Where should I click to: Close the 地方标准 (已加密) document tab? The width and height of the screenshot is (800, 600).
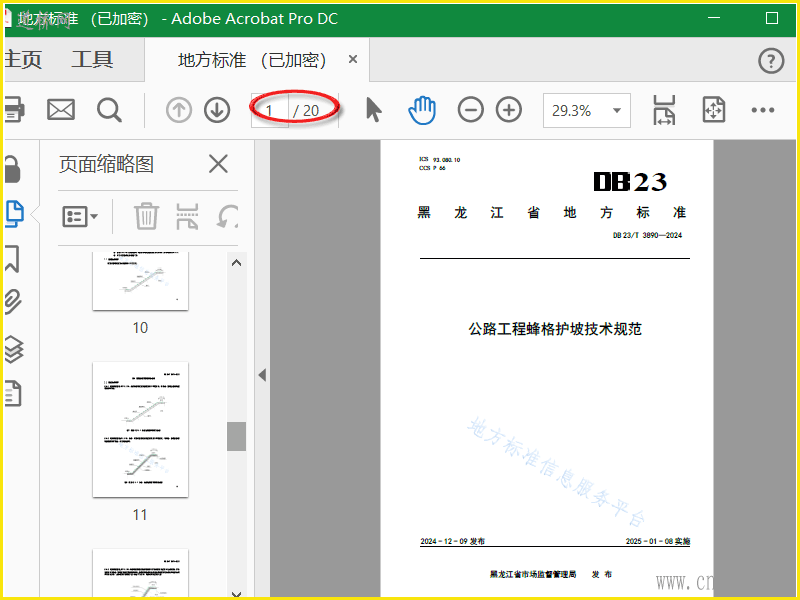click(x=353, y=59)
